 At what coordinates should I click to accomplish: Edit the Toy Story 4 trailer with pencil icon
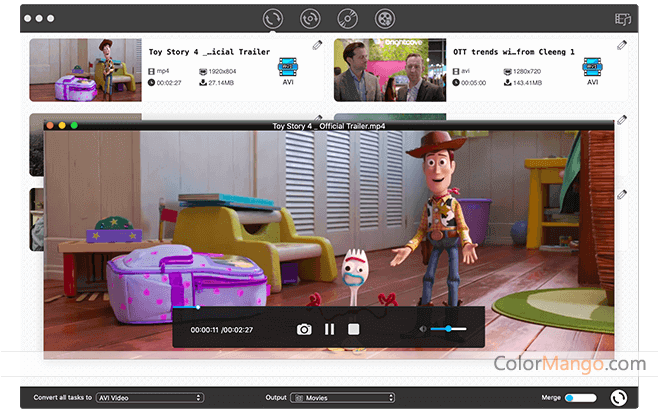[x=317, y=45]
